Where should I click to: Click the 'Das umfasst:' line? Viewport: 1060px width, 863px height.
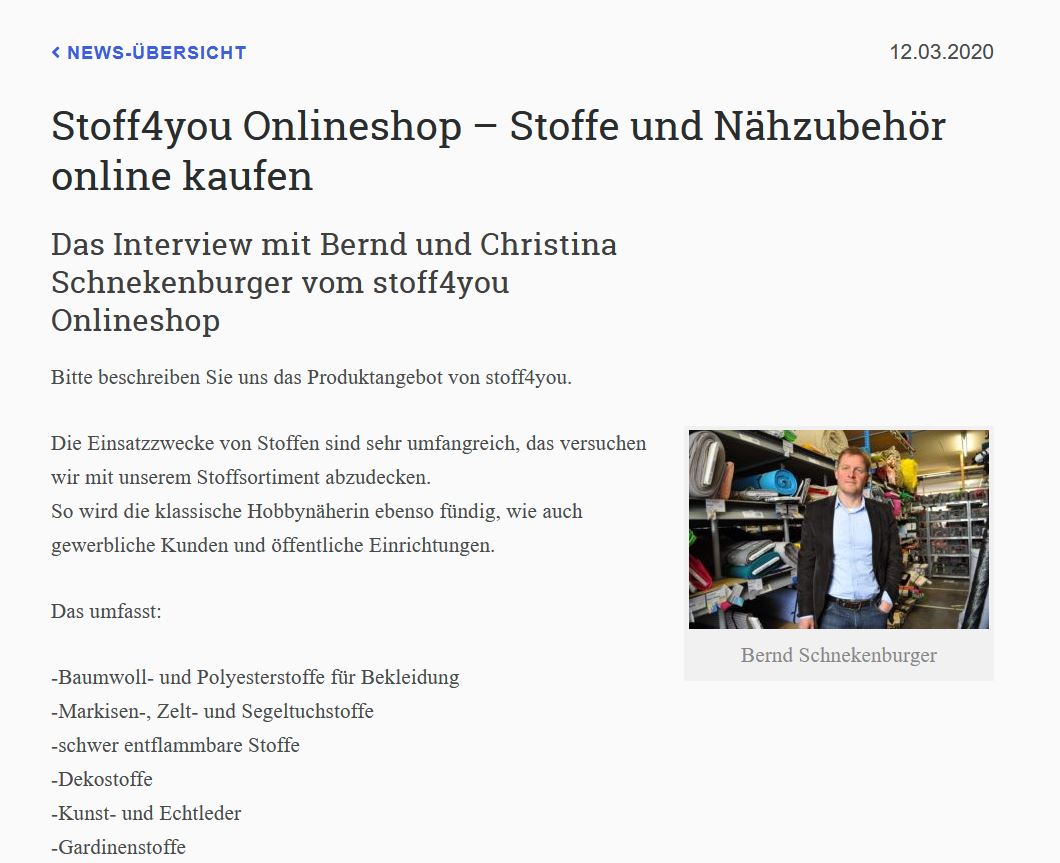tap(106, 610)
